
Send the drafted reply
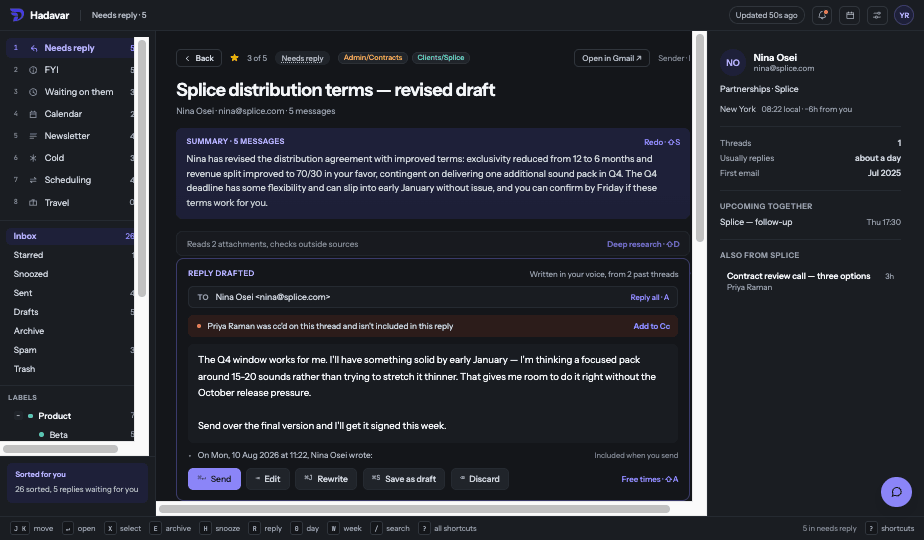coord(214,479)
